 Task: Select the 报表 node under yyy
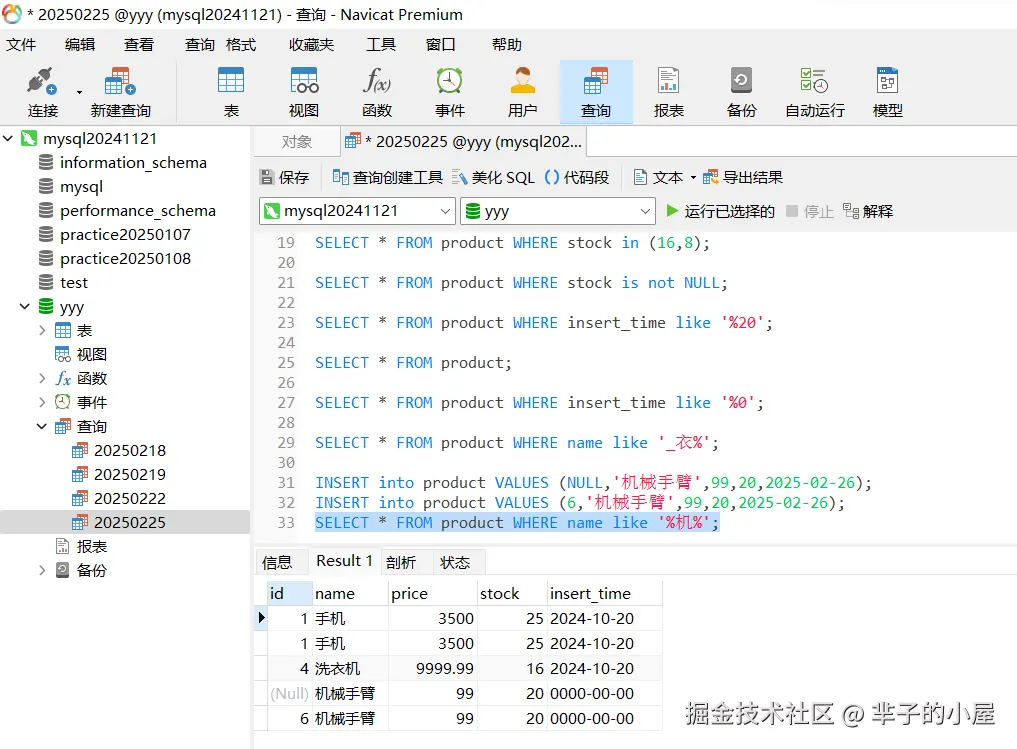pyautogui.click(x=81, y=546)
